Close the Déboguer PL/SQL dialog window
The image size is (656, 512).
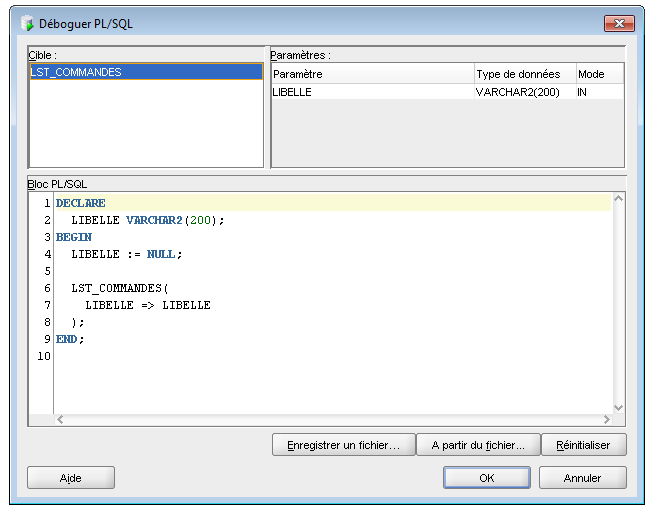pyautogui.click(x=619, y=23)
